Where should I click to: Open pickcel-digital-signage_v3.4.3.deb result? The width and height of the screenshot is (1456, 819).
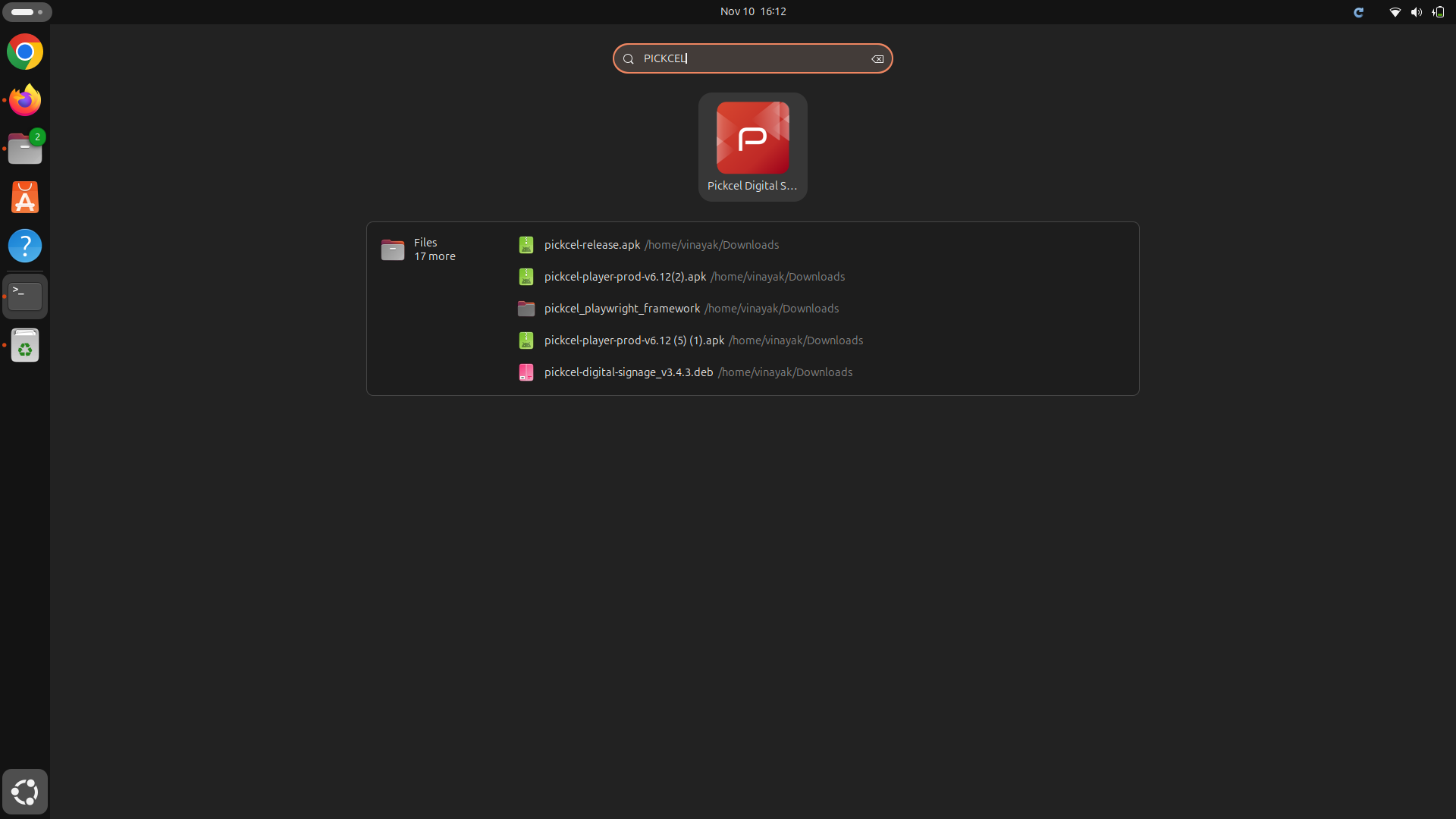628,372
